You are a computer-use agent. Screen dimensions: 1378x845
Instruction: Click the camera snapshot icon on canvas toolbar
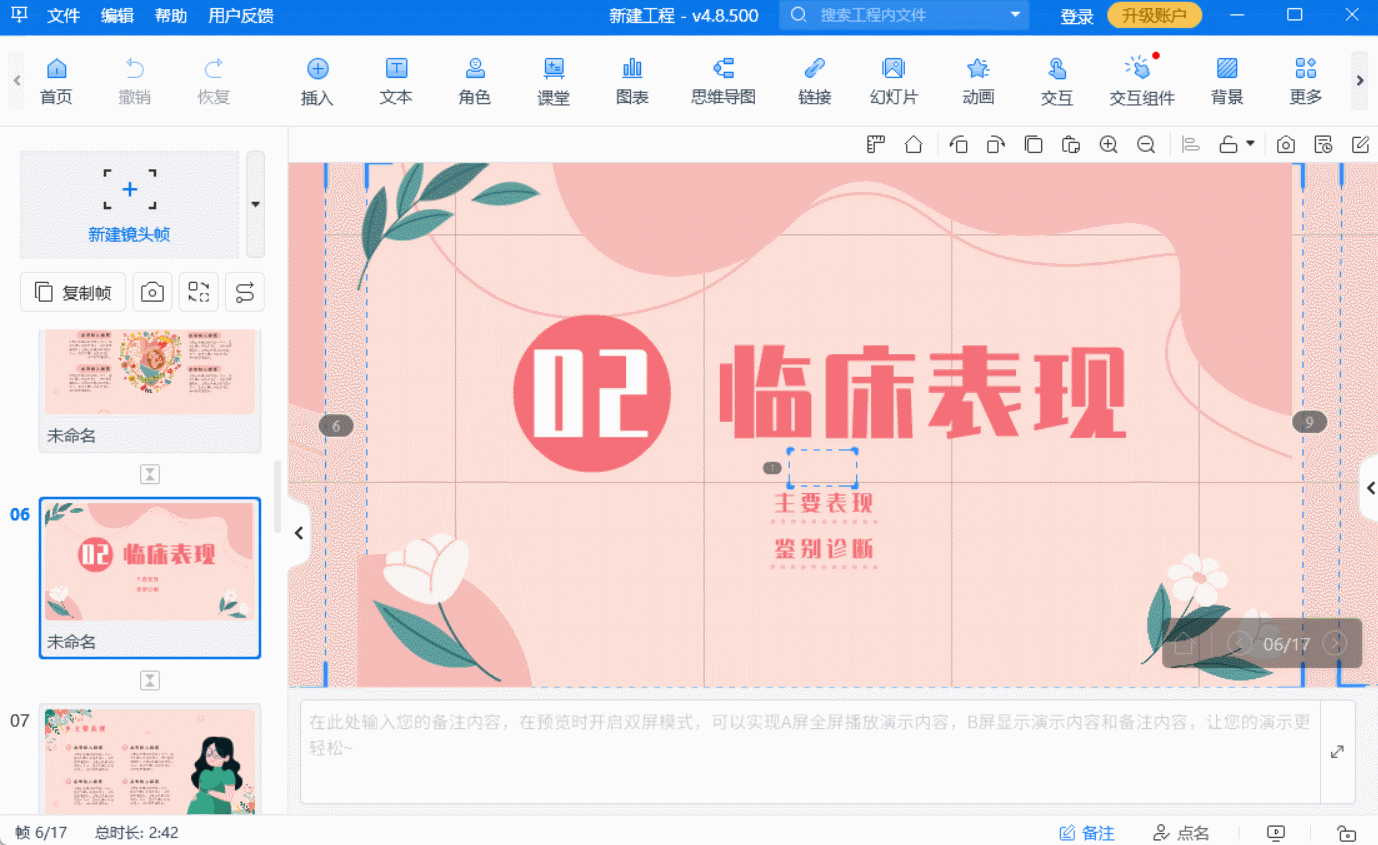(1286, 144)
